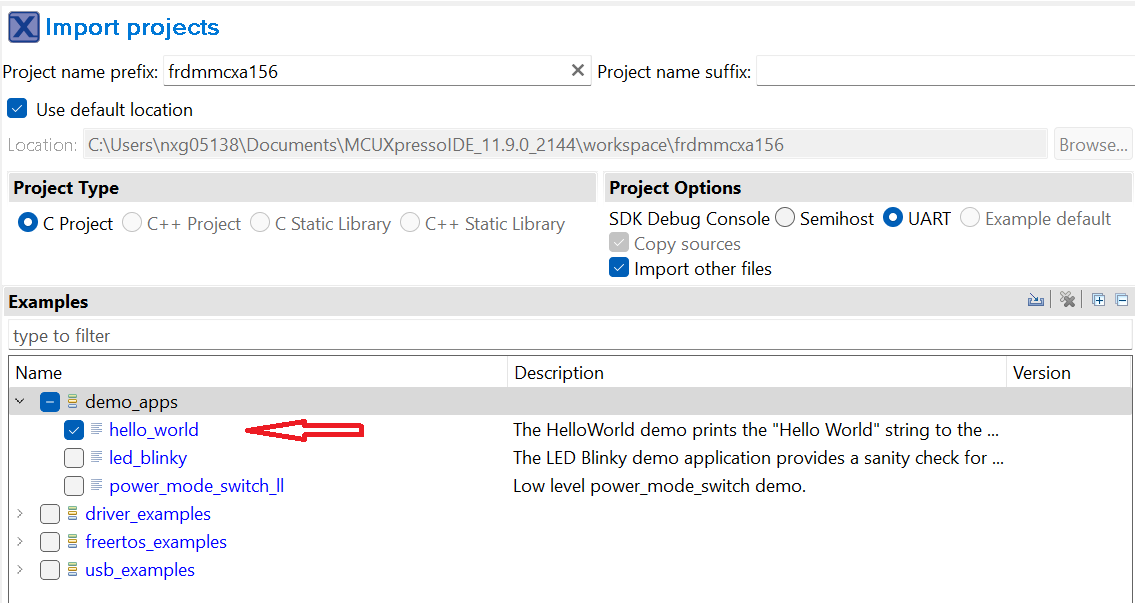Click the collapse all icon in Examples

(1122, 300)
